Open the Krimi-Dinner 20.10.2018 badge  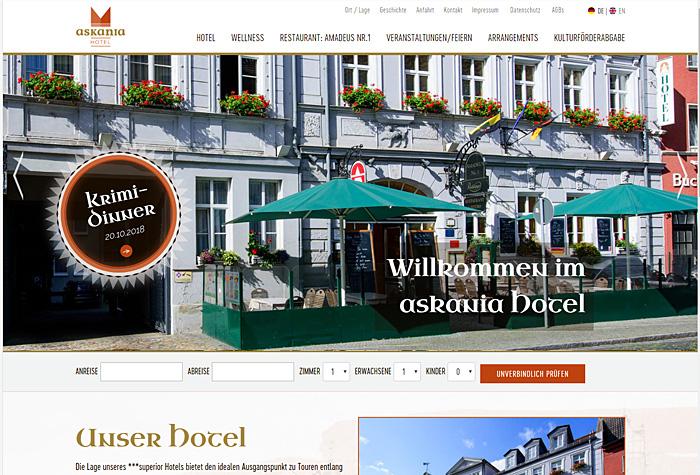(119, 213)
